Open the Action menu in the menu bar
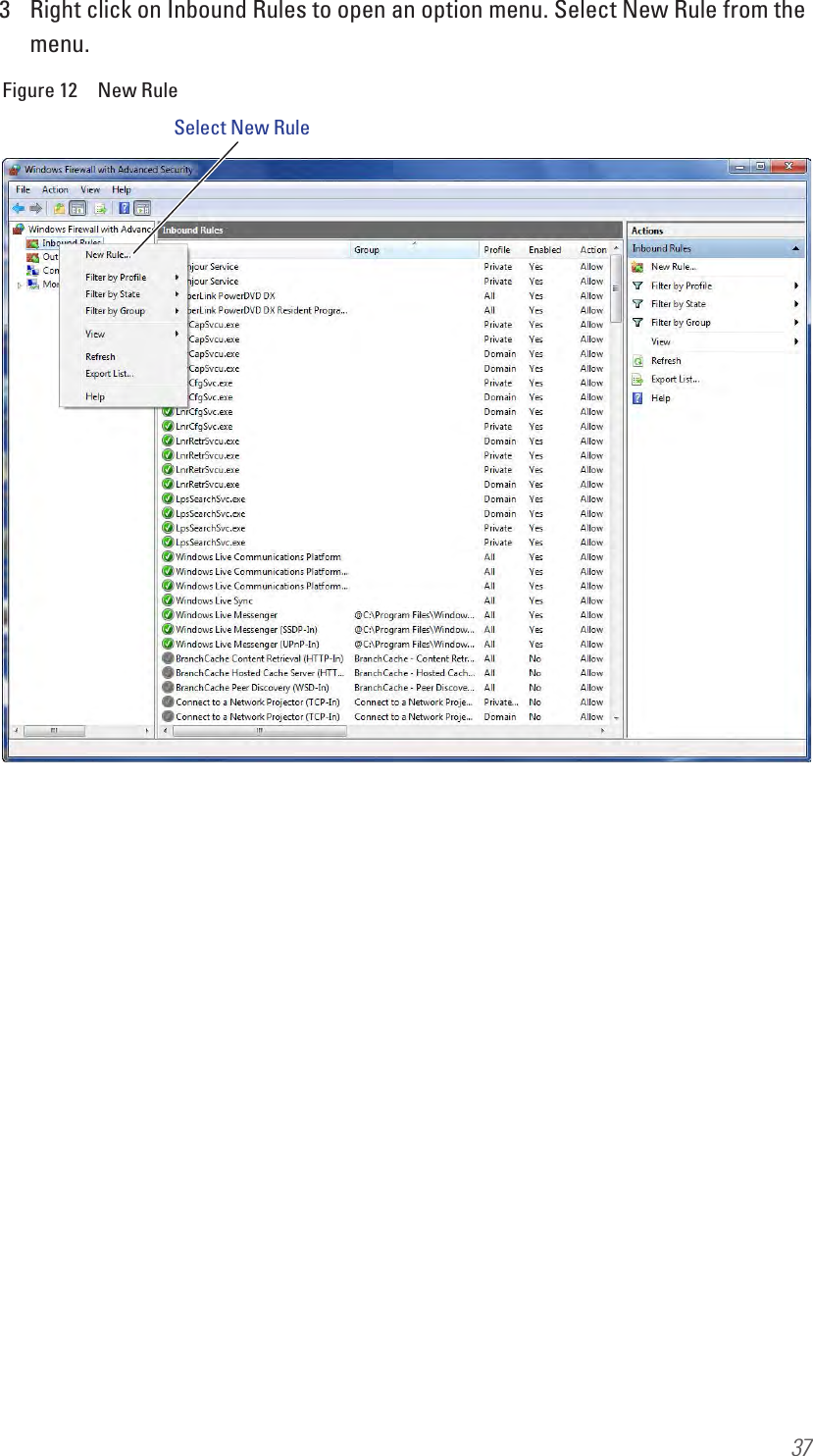The width and height of the screenshot is (813, 1456). (x=54, y=189)
